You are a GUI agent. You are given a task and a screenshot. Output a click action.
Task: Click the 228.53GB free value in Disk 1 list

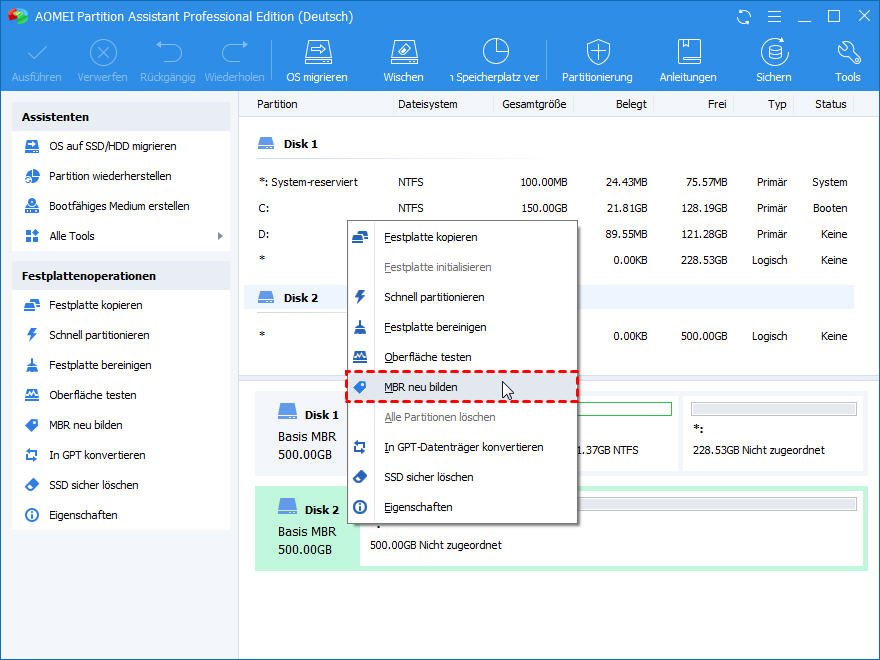point(704,260)
